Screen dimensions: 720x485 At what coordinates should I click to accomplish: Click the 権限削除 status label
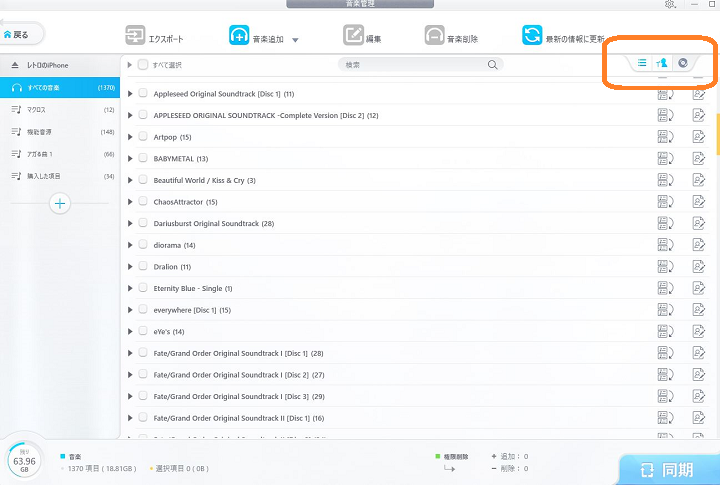456,457
